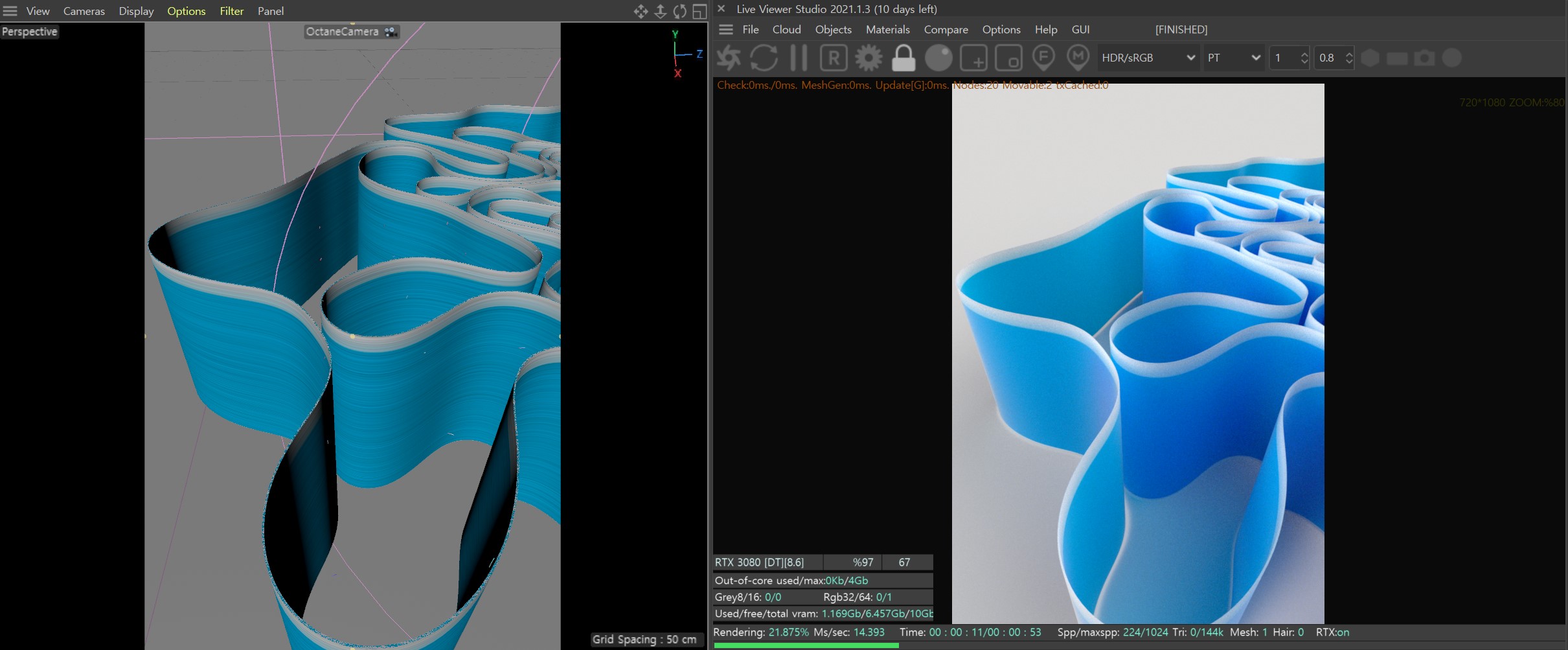Click the Rendering: 21.875% status text
The height and width of the screenshot is (650, 1568).
pos(761,632)
